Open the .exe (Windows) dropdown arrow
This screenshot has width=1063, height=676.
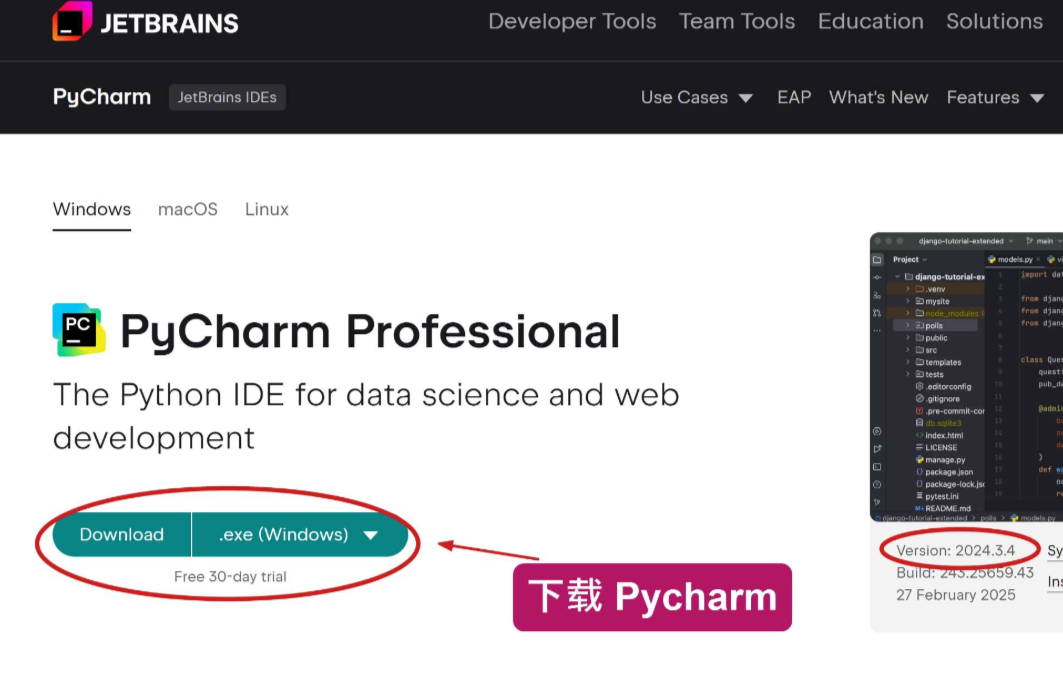point(370,535)
